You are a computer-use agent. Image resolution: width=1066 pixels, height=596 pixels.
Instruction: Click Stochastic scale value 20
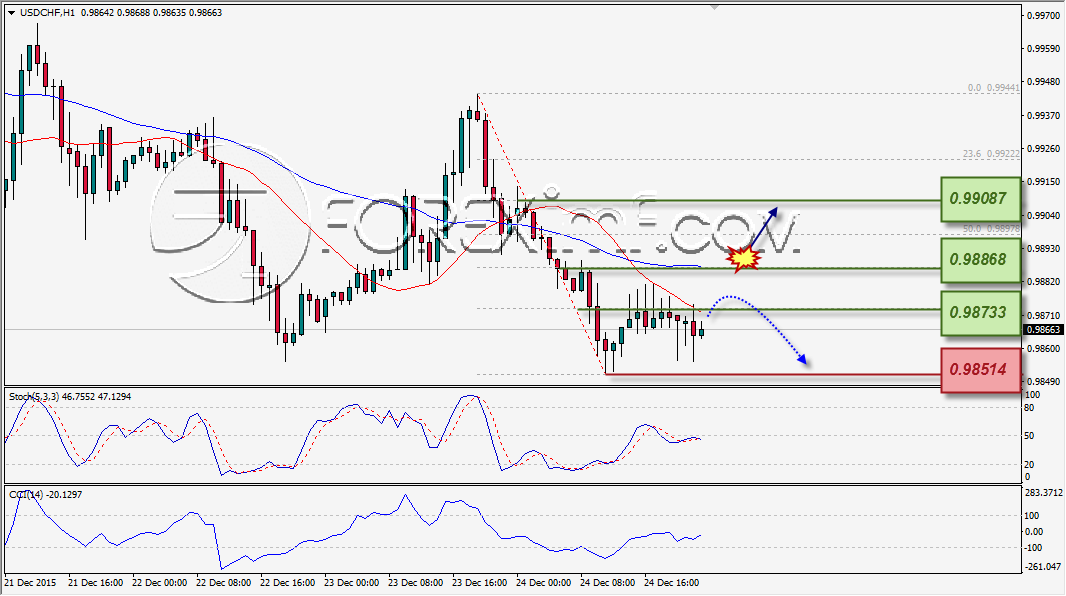(1029, 464)
